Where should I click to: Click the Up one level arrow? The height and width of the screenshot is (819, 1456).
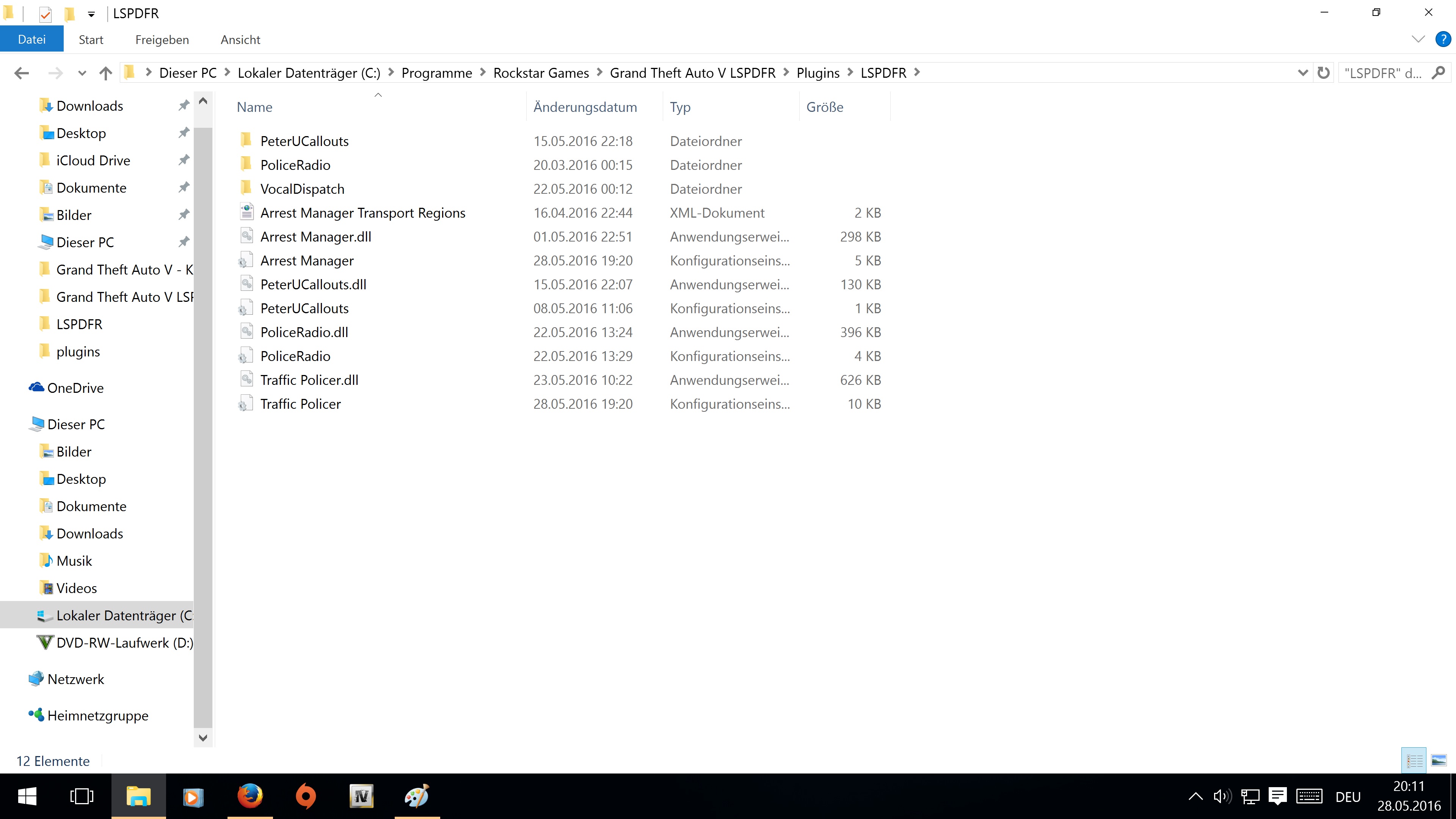pyautogui.click(x=106, y=73)
